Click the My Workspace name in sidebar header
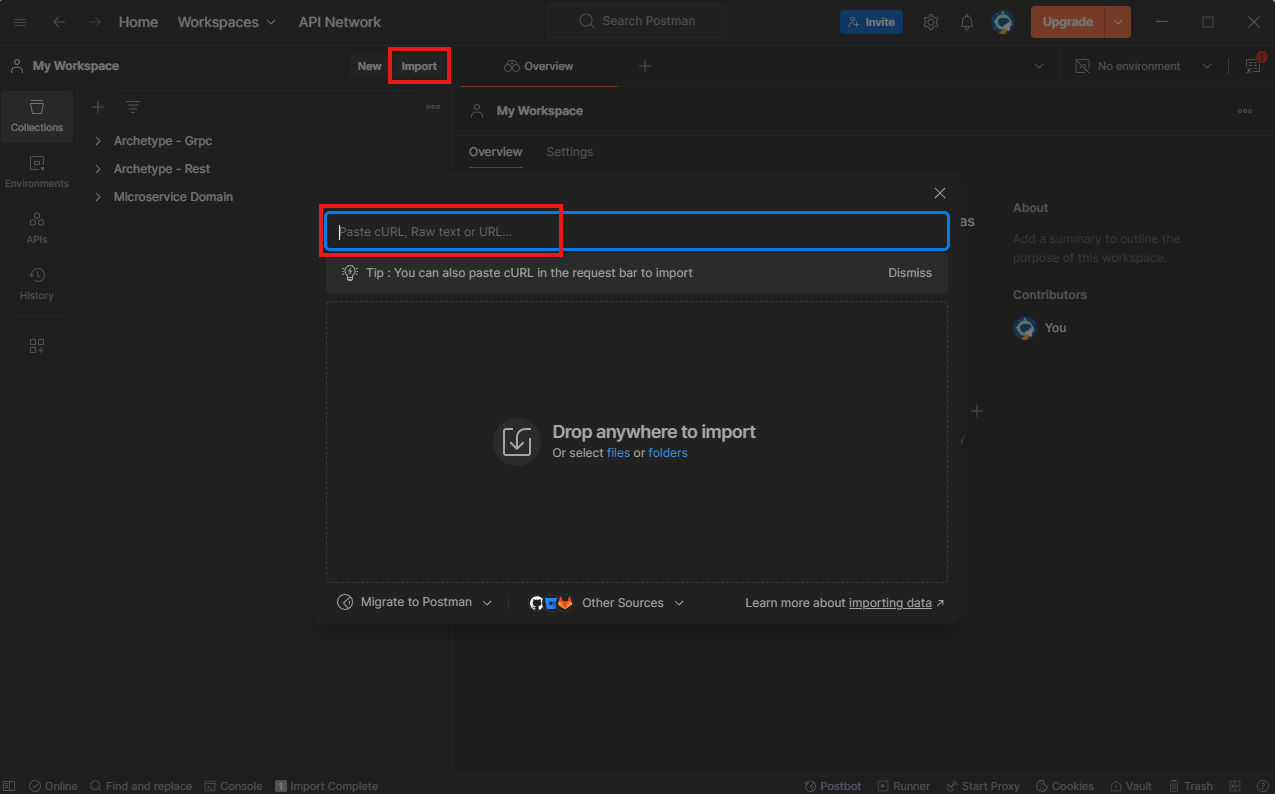The height and width of the screenshot is (794, 1275). point(76,66)
